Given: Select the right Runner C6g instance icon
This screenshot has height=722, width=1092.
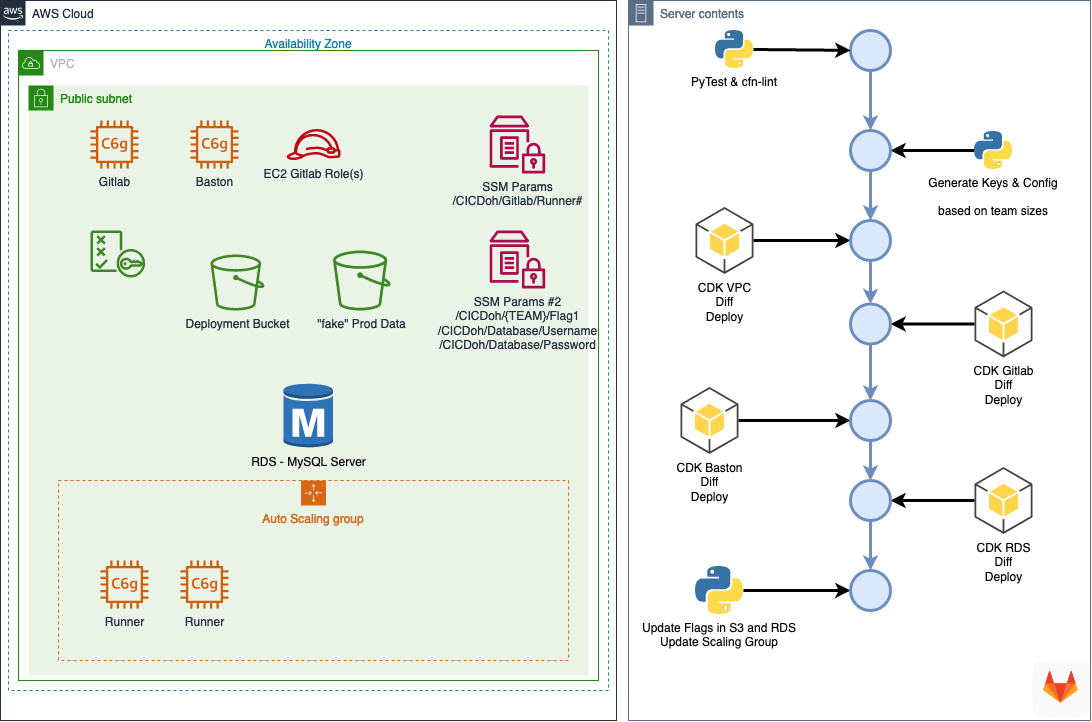Looking at the screenshot, I should tap(205, 584).
